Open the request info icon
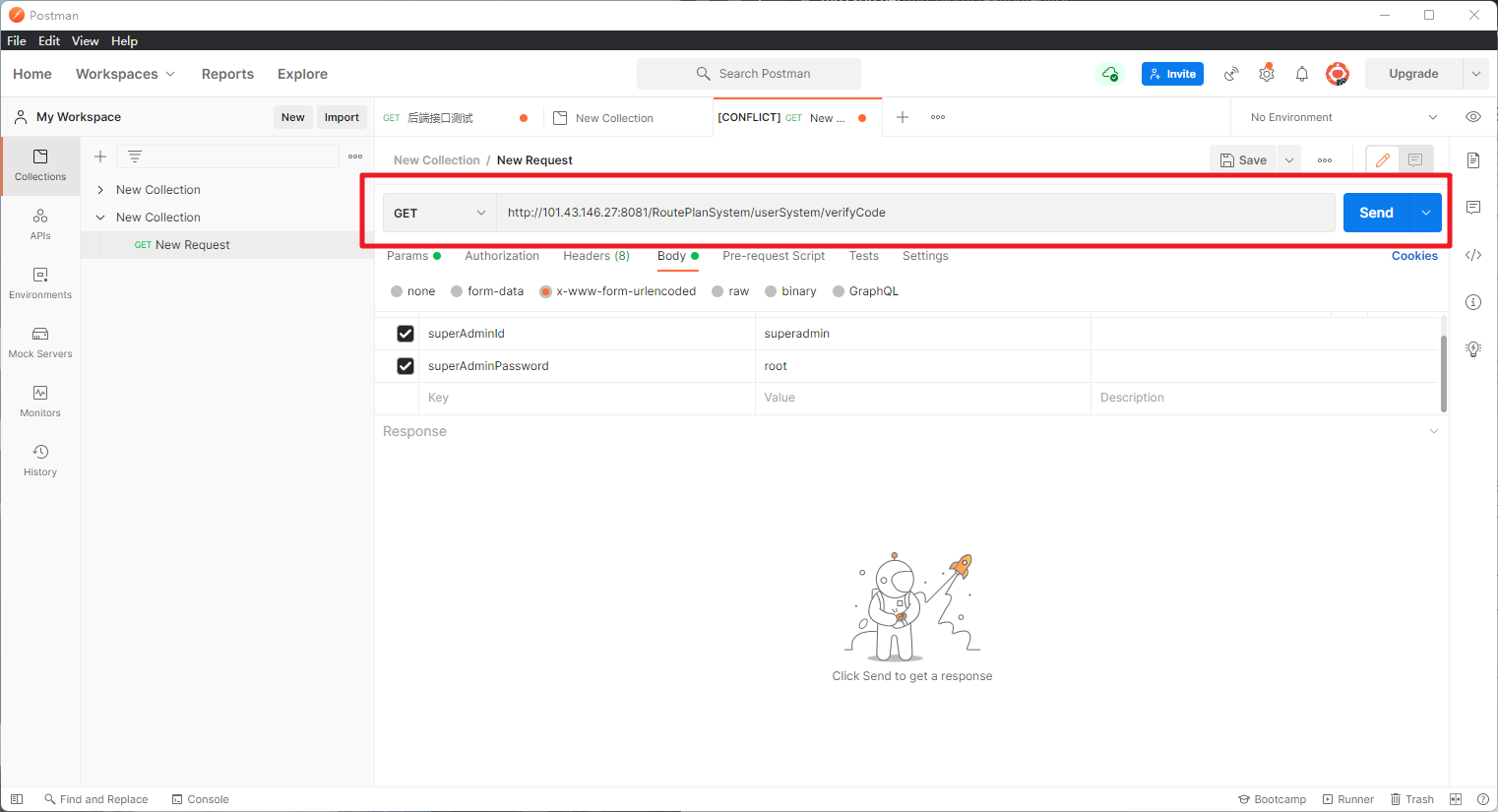The image size is (1498, 812). click(1473, 302)
